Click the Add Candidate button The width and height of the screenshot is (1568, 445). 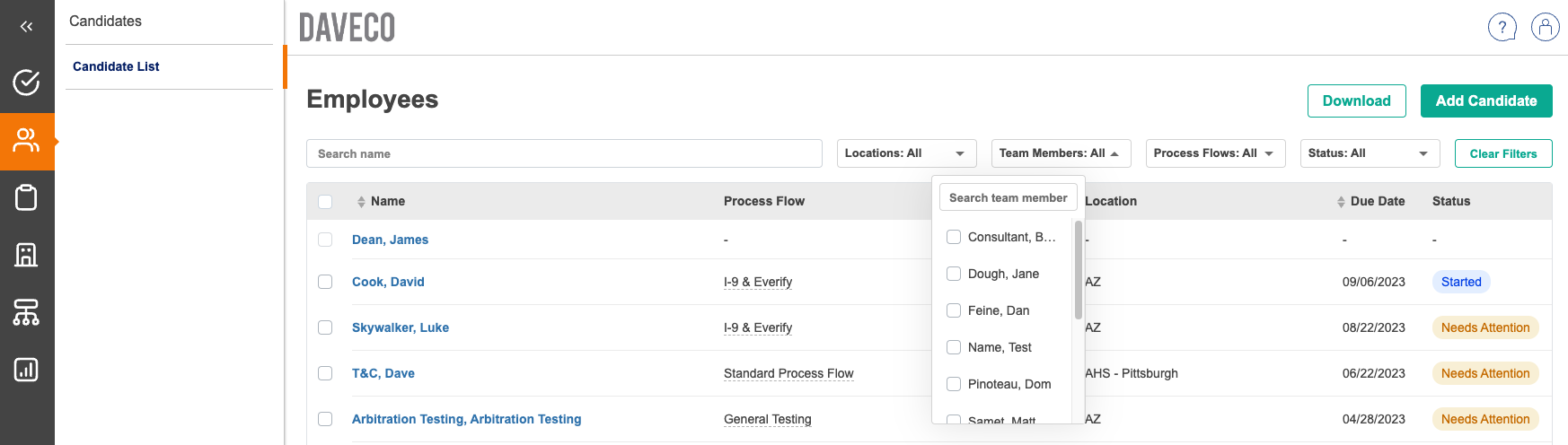(x=1485, y=100)
